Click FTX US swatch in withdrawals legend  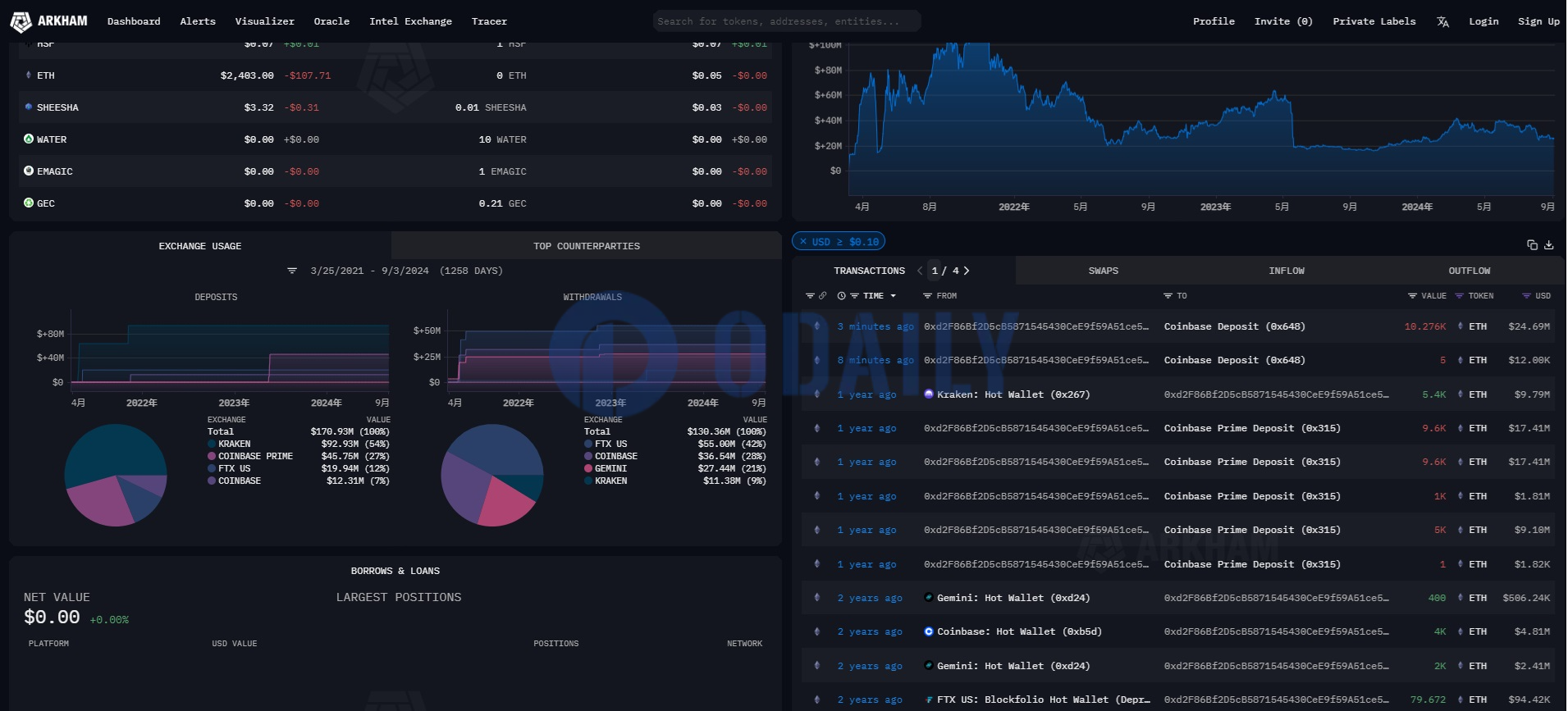click(588, 444)
